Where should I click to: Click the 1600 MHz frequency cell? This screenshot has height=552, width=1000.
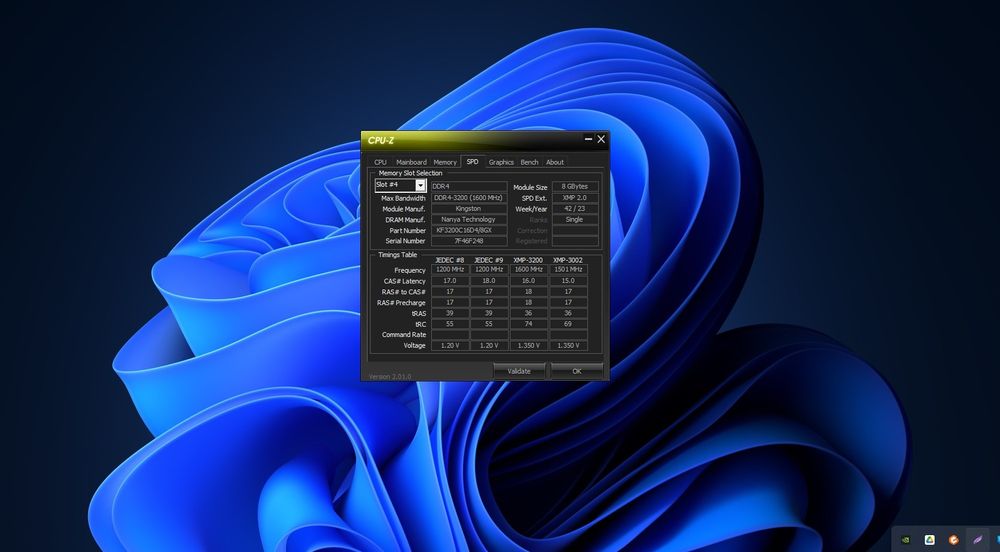(529, 270)
